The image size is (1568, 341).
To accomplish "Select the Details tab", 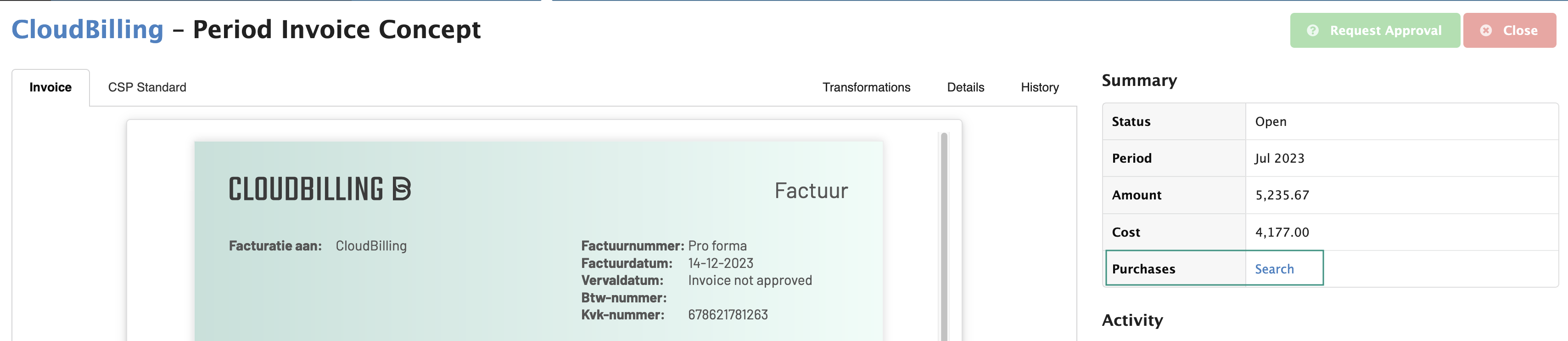I will pos(965,87).
